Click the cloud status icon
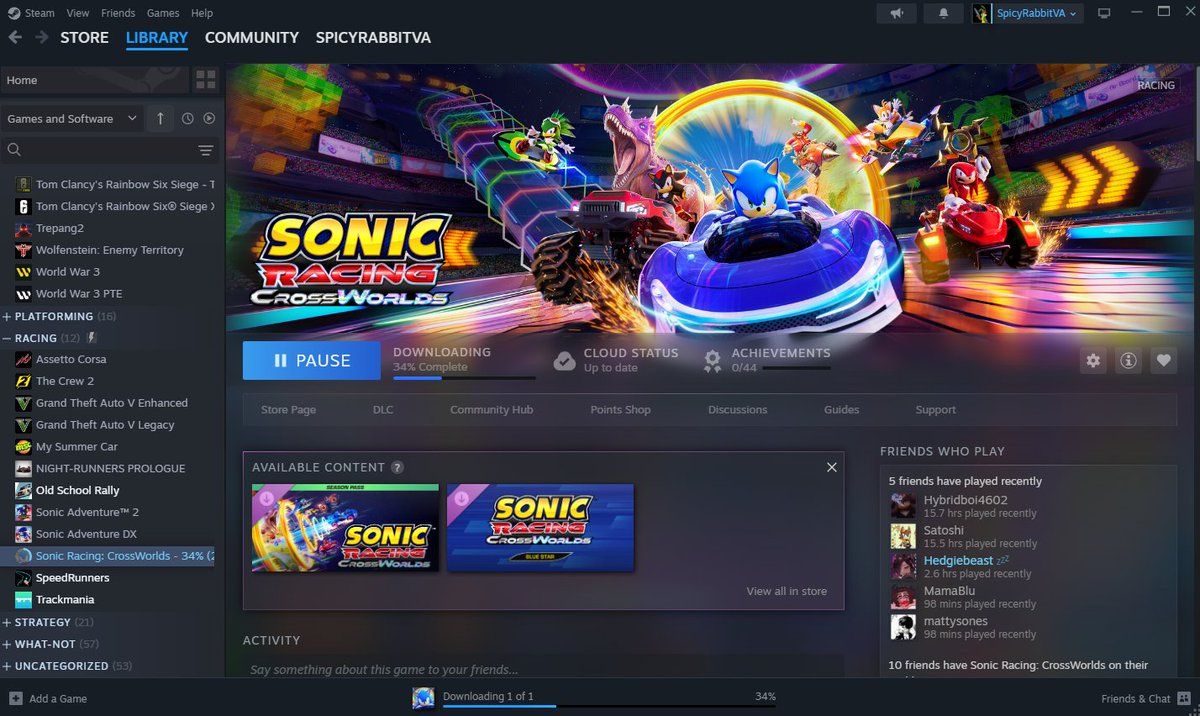 (x=565, y=361)
